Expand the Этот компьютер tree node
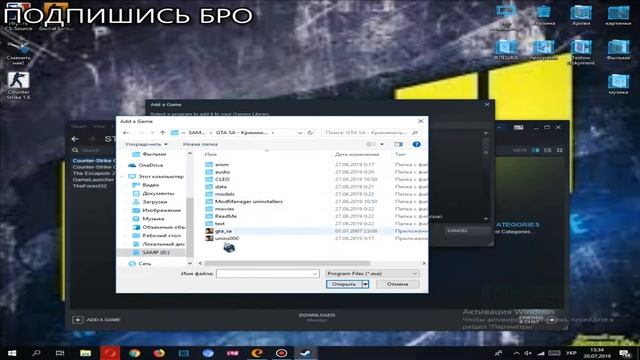Screen dimensions: 640x360 [x=123, y=177]
